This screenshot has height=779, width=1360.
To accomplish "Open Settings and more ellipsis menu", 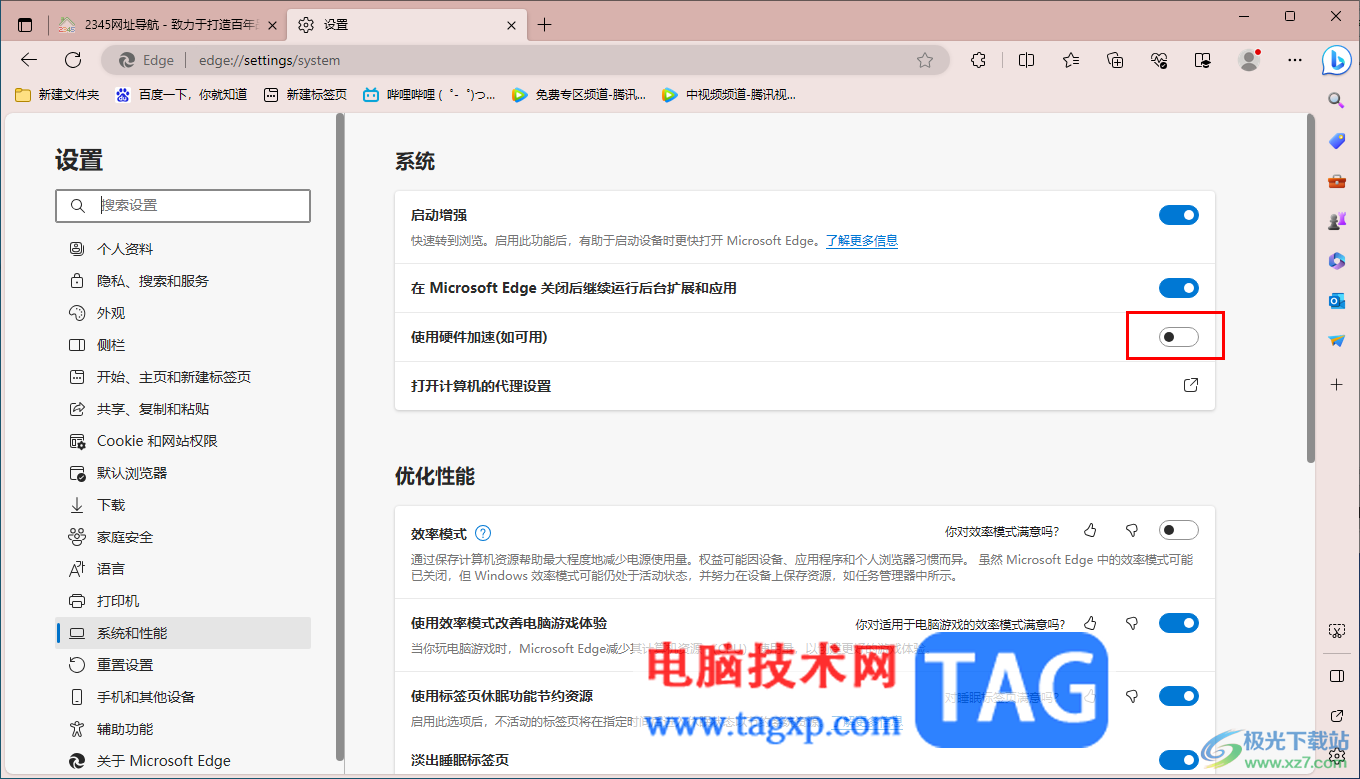I will [1295, 60].
